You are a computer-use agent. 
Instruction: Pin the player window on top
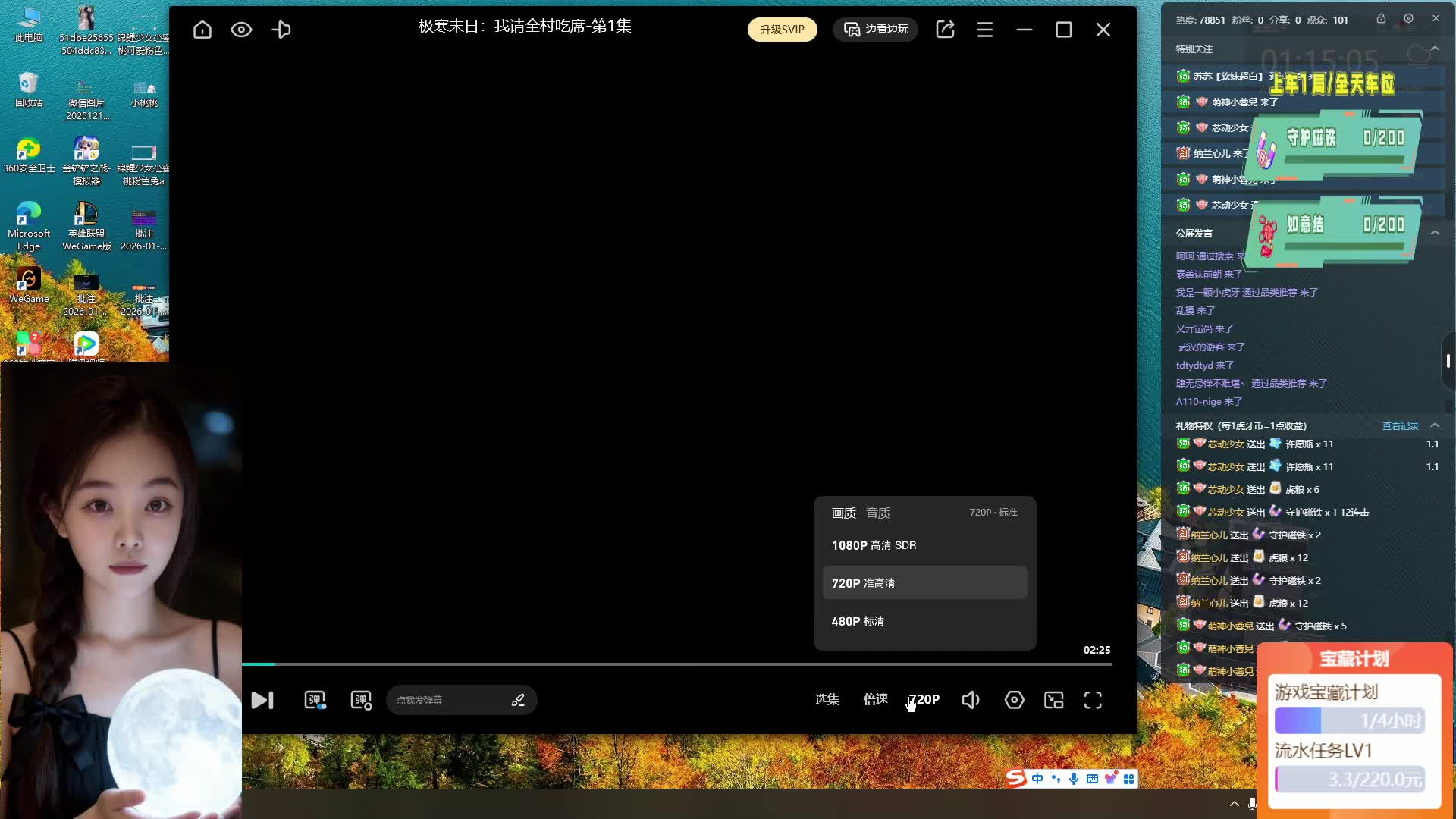[281, 30]
